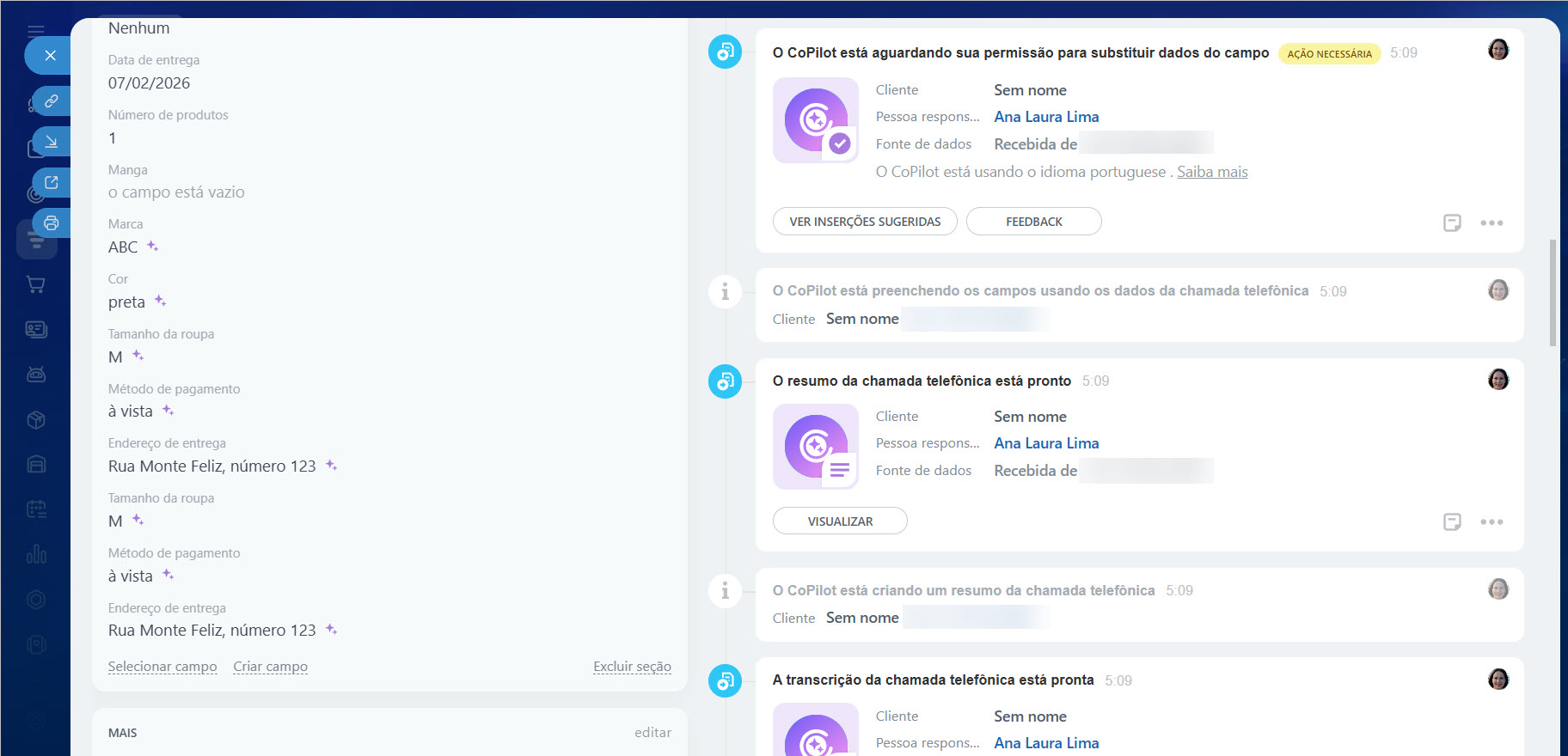Click Ver Inserções Sugeridas button
This screenshot has width=1568, height=756.
click(865, 222)
